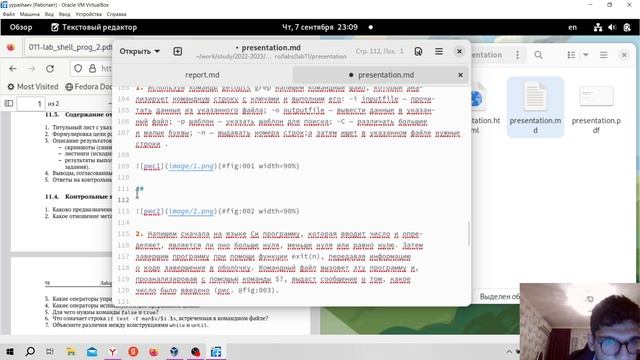Click the network icon in top bar
The image size is (640, 360).
pyautogui.click(x=598, y=27)
